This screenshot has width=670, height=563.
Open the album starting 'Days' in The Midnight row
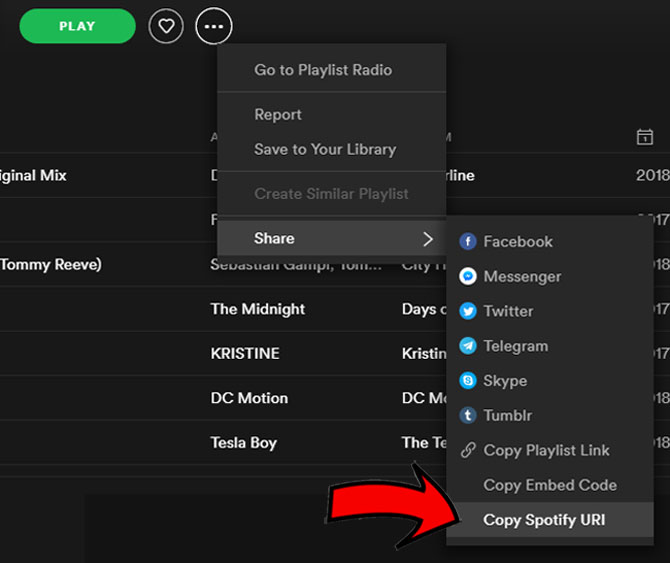pos(424,309)
